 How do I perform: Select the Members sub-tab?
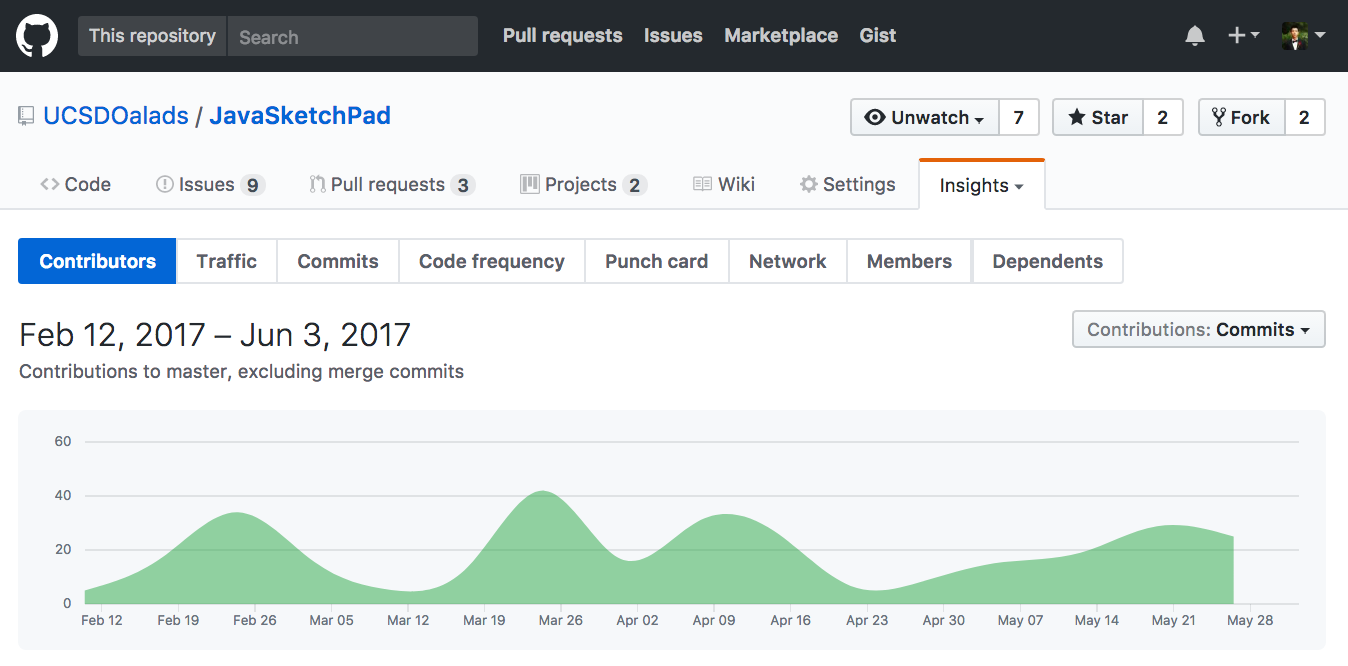tap(909, 261)
